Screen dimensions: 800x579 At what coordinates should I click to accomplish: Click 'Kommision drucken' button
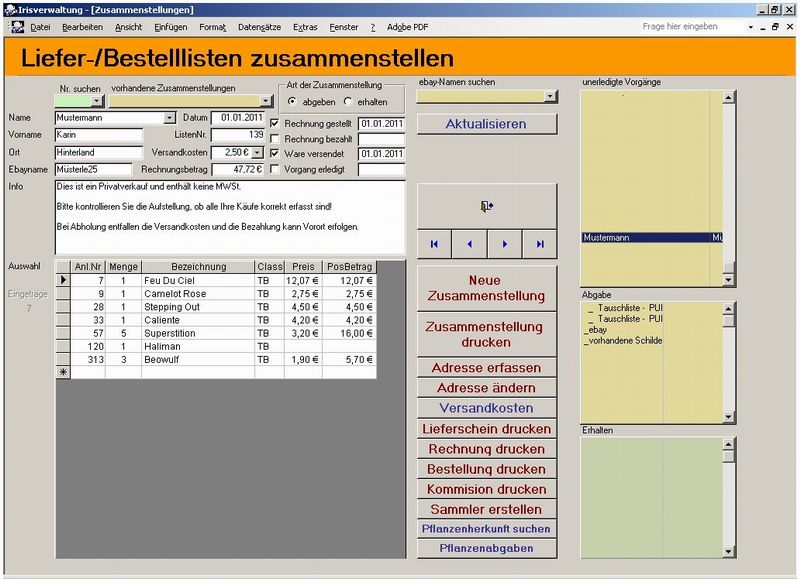coord(487,489)
